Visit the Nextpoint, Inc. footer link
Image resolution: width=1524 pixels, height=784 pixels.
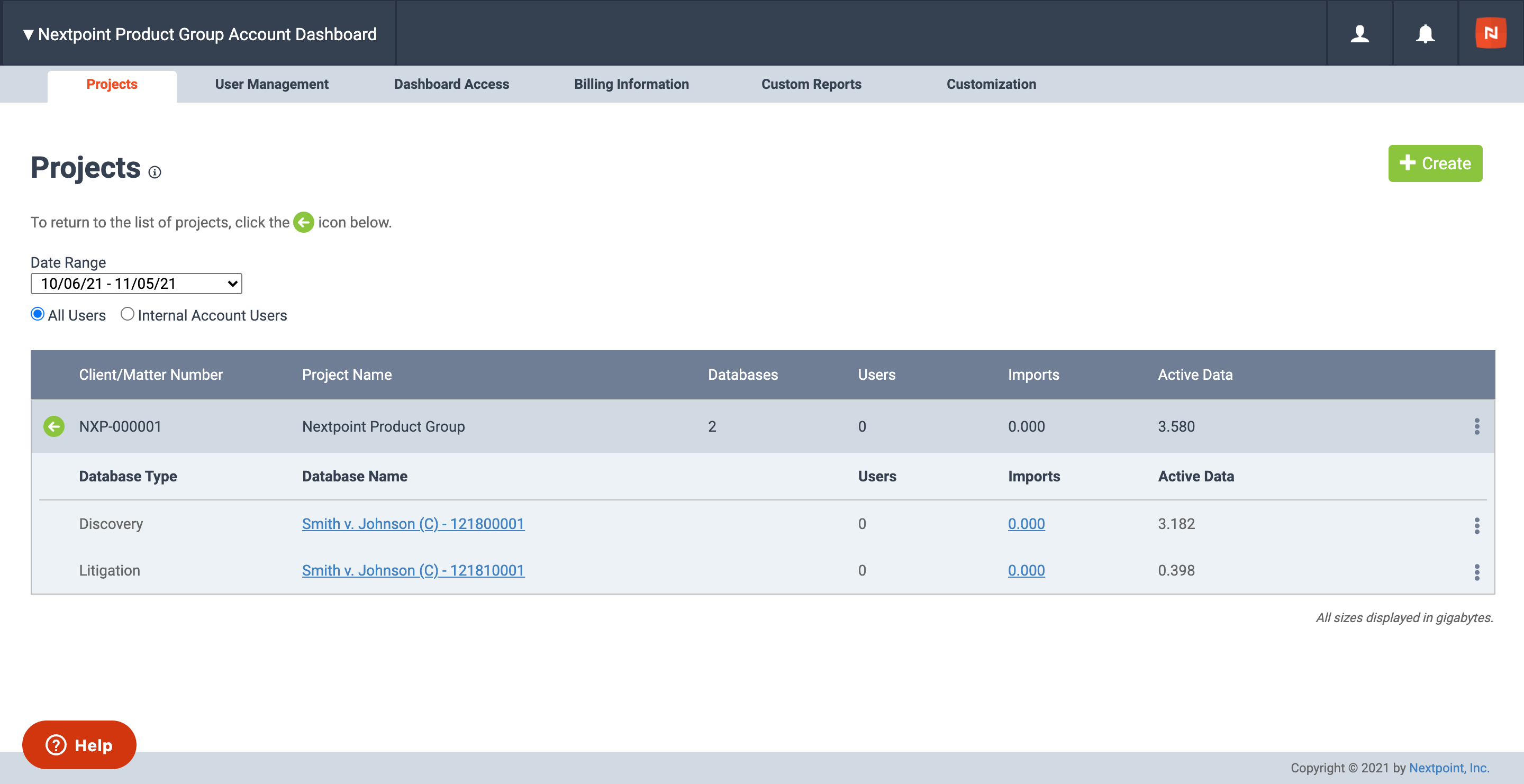pyautogui.click(x=1449, y=768)
